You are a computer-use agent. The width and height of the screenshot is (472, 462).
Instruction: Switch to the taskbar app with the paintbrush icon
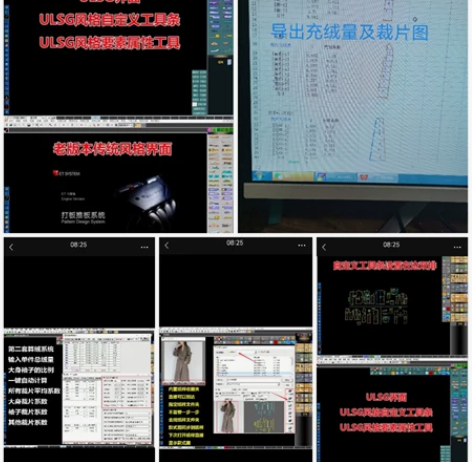click(336, 177)
